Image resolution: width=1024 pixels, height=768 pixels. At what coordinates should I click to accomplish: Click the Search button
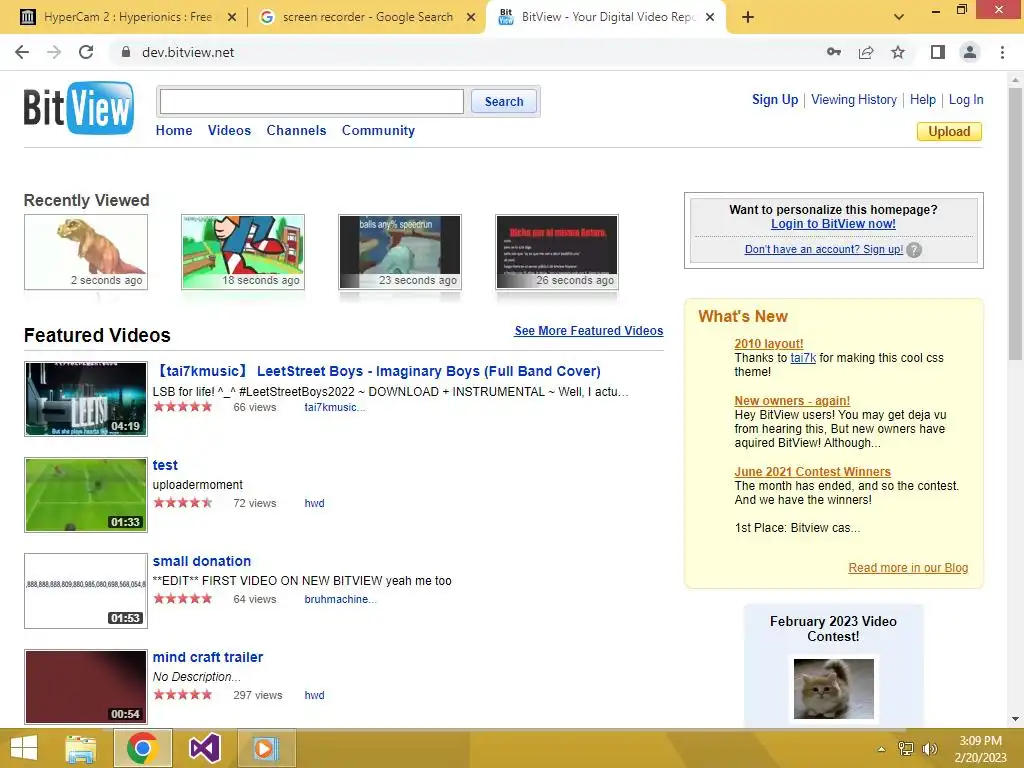click(x=504, y=102)
